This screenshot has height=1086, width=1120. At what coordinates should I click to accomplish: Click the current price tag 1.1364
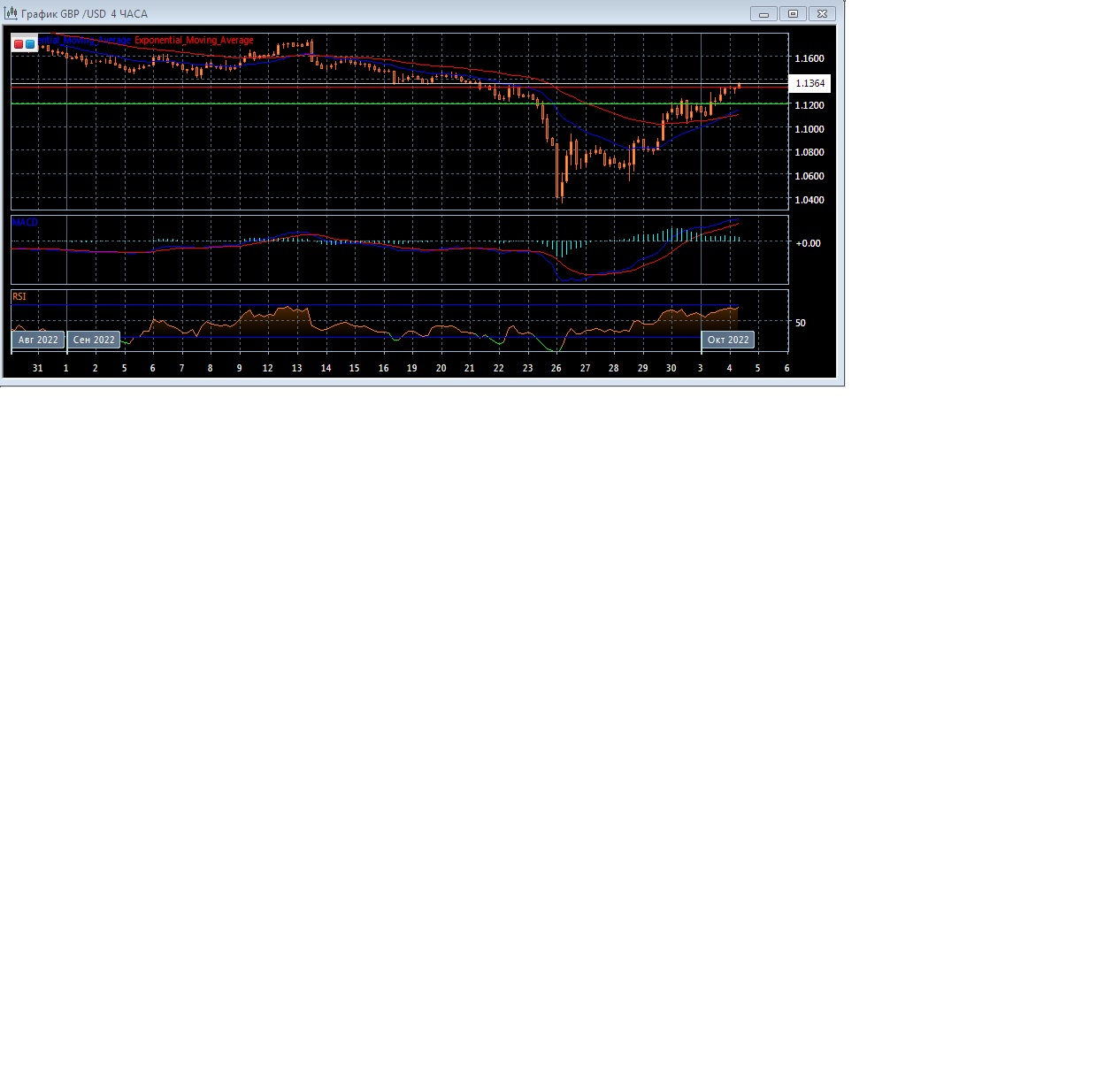[x=809, y=83]
